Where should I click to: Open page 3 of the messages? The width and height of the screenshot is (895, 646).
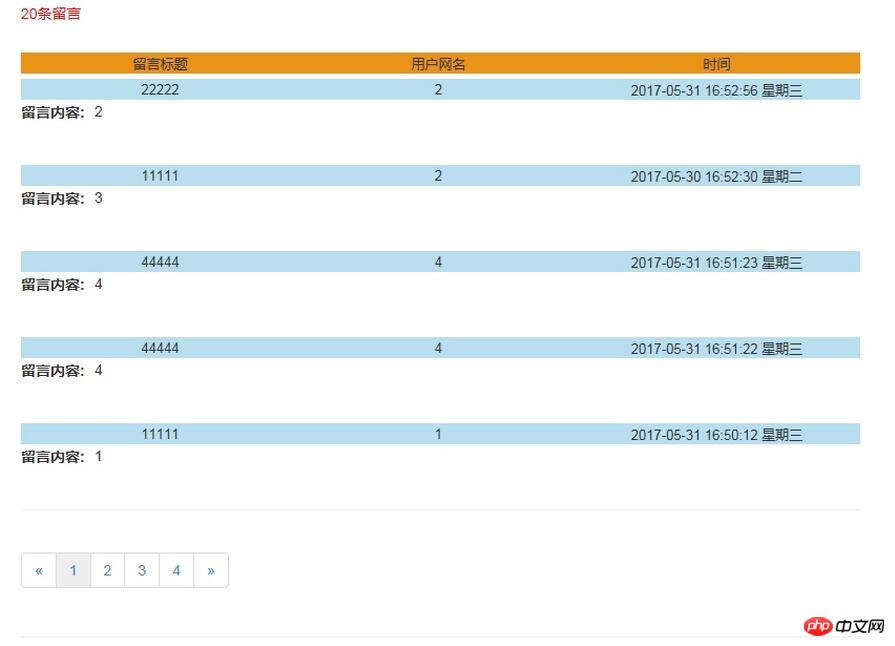point(142,571)
